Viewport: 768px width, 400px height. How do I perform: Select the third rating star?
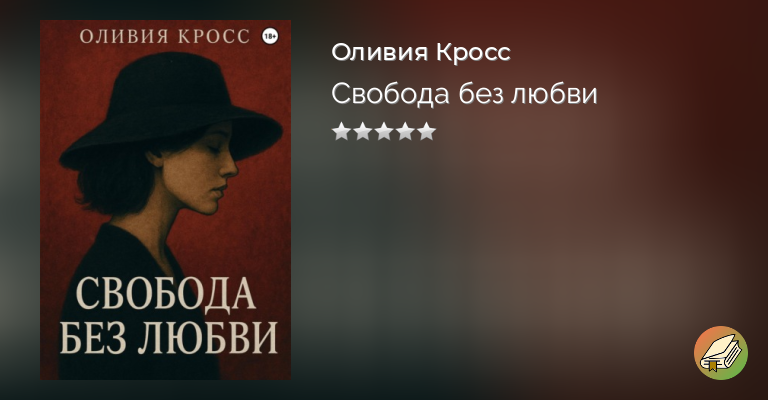pos(384,131)
